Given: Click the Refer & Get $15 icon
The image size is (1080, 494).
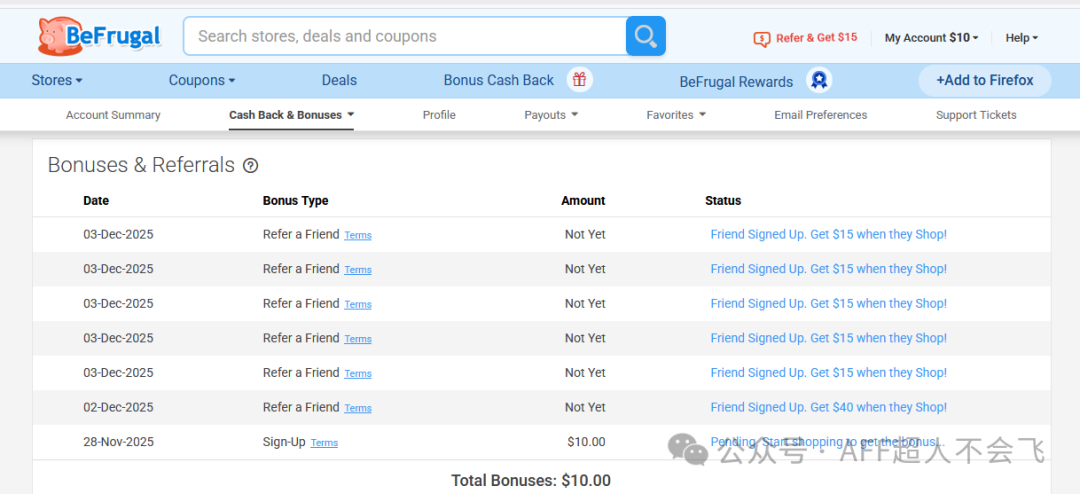Looking at the screenshot, I should (x=762, y=39).
